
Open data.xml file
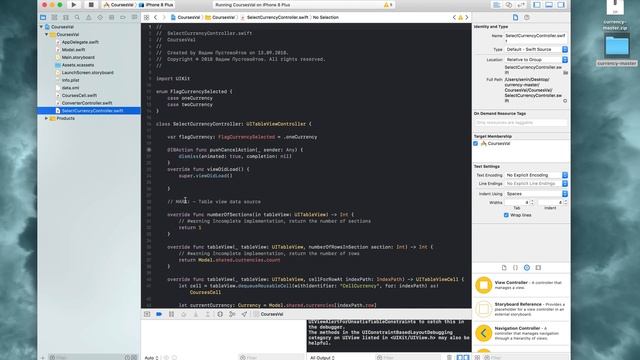(x=70, y=88)
